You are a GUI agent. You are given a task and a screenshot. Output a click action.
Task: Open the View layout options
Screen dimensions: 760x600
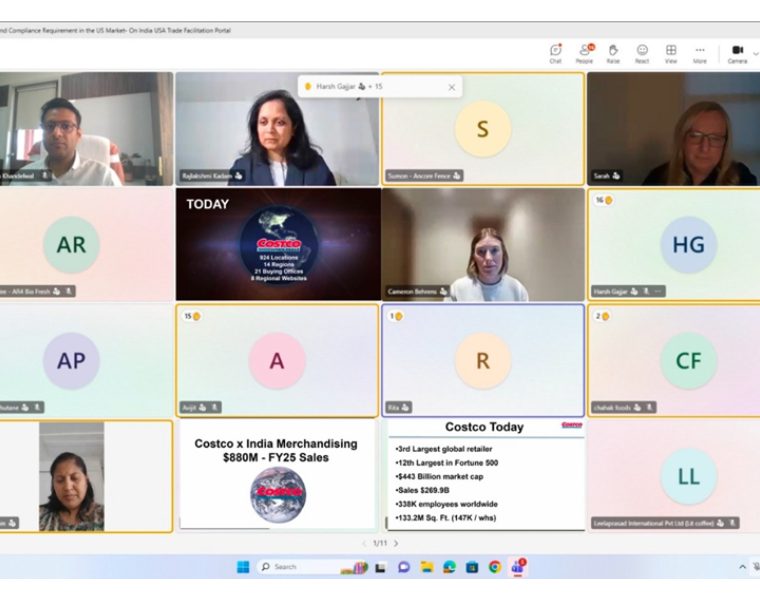pyautogui.click(x=671, y=52)
